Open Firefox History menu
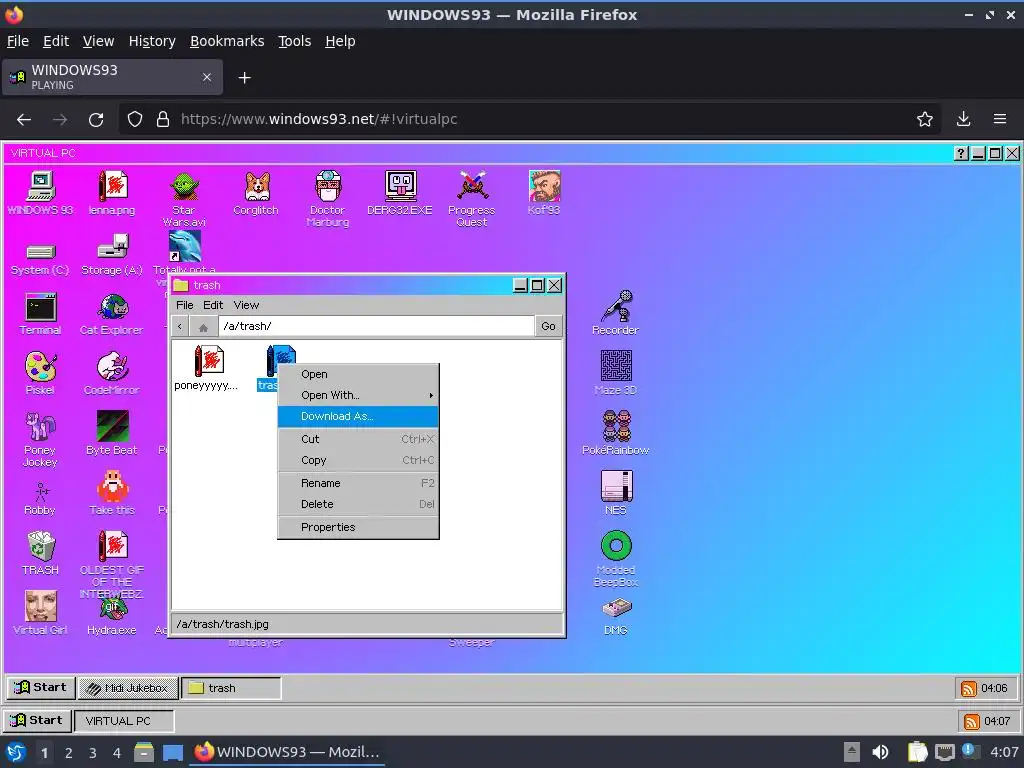This screenshot has height=768, width=1024. coord(152,41)
